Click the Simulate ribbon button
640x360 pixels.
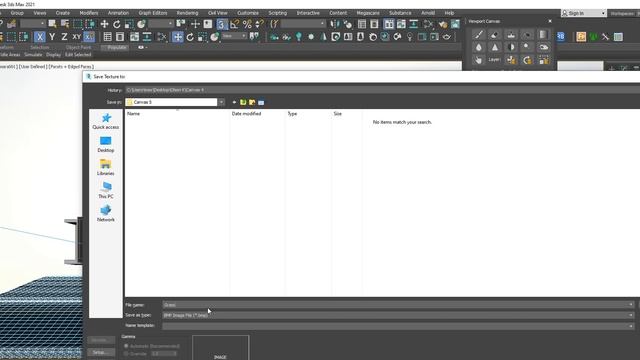33,55
